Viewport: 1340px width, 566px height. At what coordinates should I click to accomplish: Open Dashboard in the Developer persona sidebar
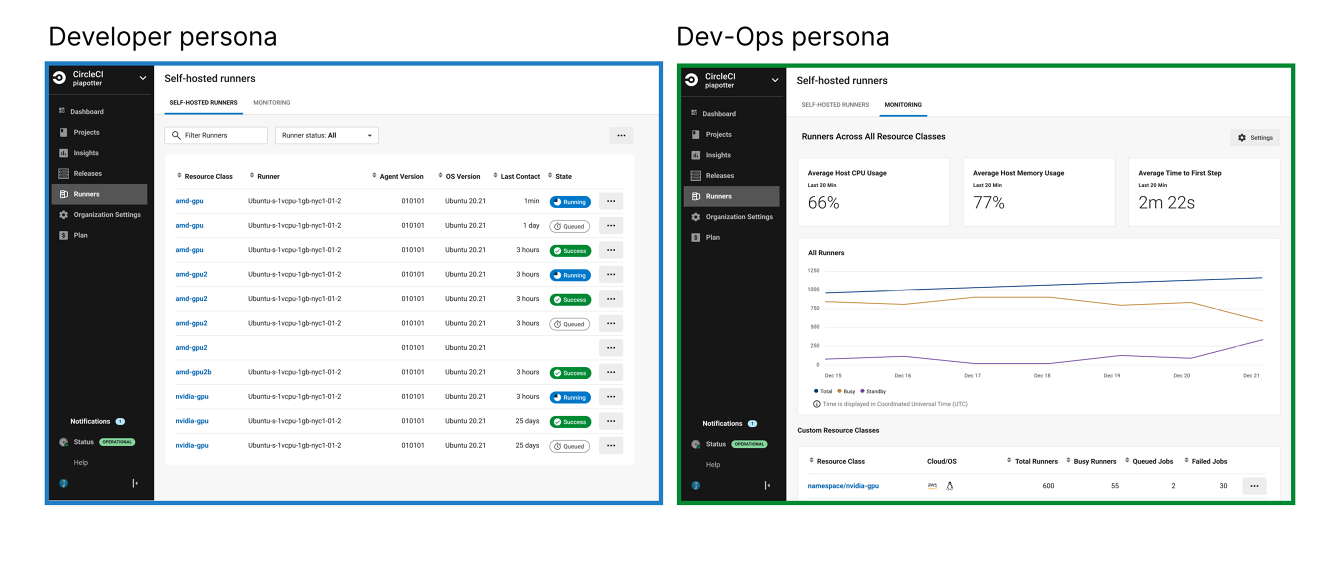click(86, 111)
